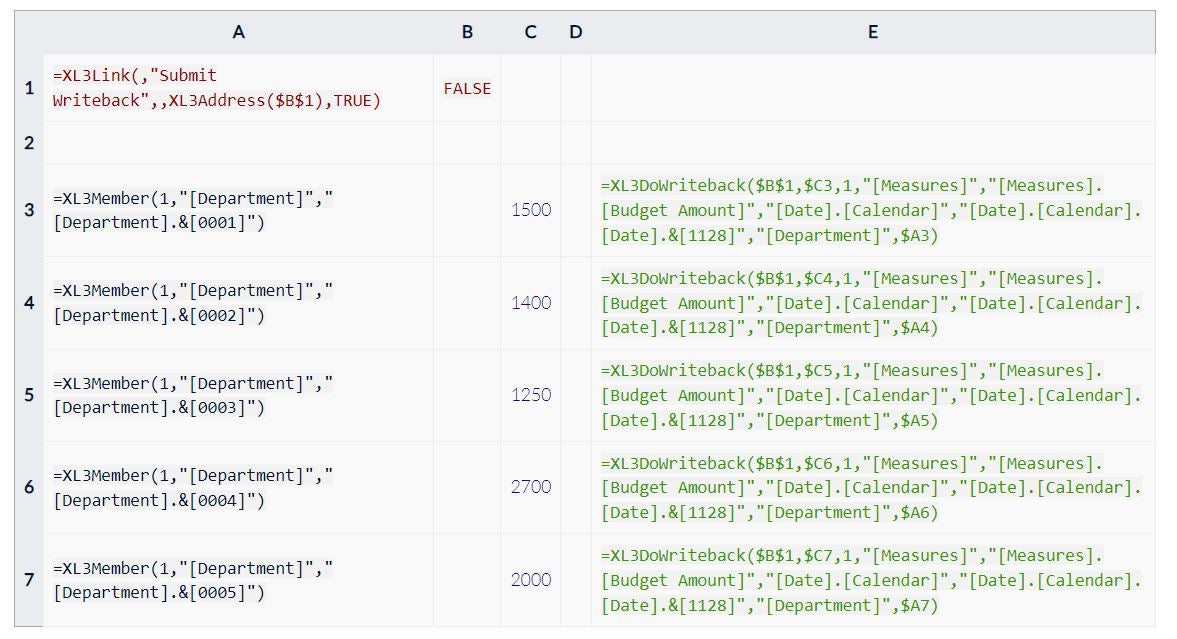Select the XL3Member Department 0001 cell

click(238, 210)
